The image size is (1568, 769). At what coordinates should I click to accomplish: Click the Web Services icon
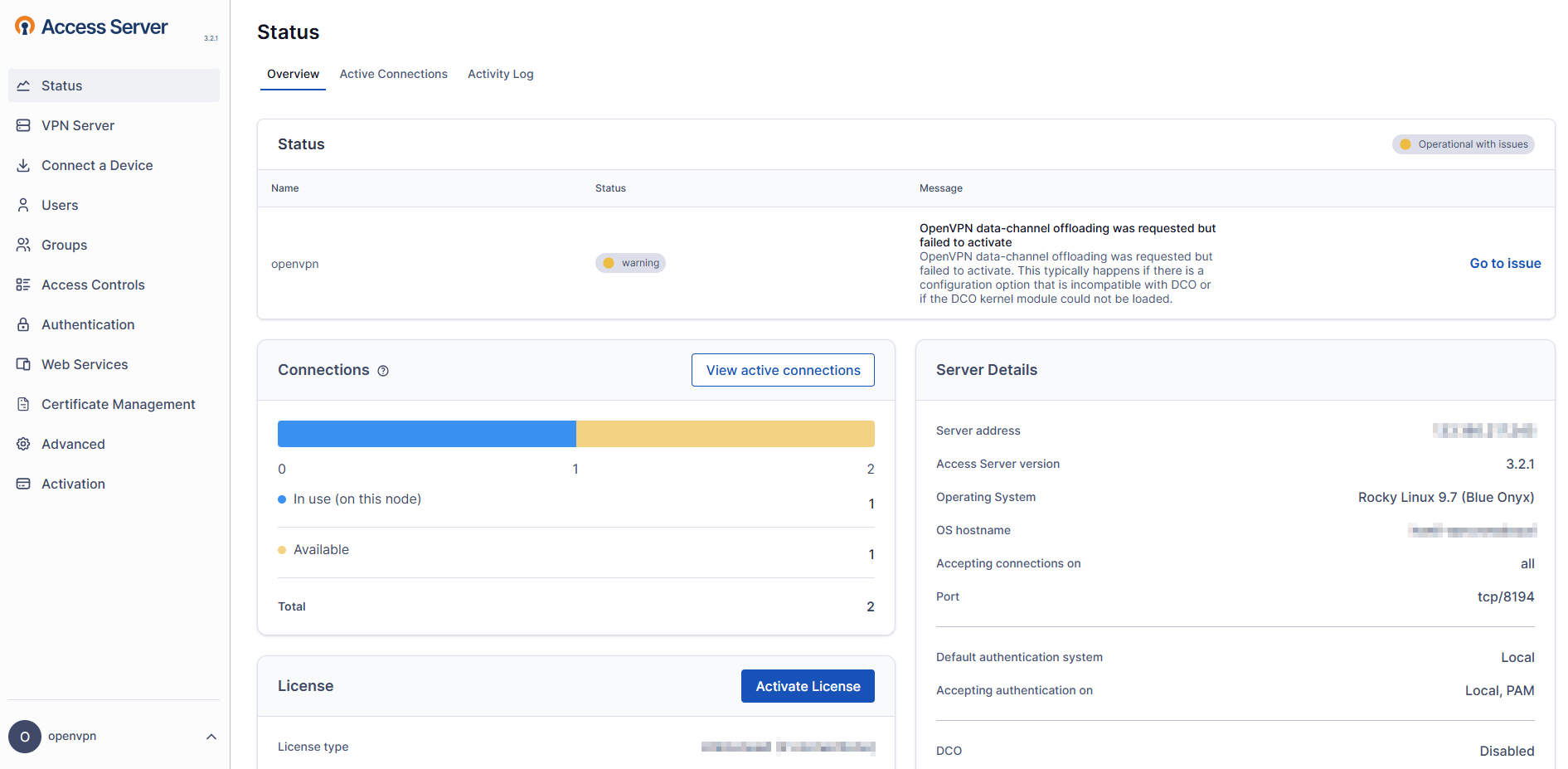pyautogui.click(x=23, y=364)
